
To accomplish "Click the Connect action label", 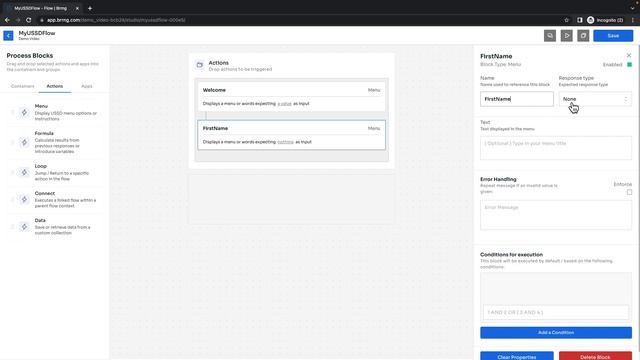I will 45,193.
